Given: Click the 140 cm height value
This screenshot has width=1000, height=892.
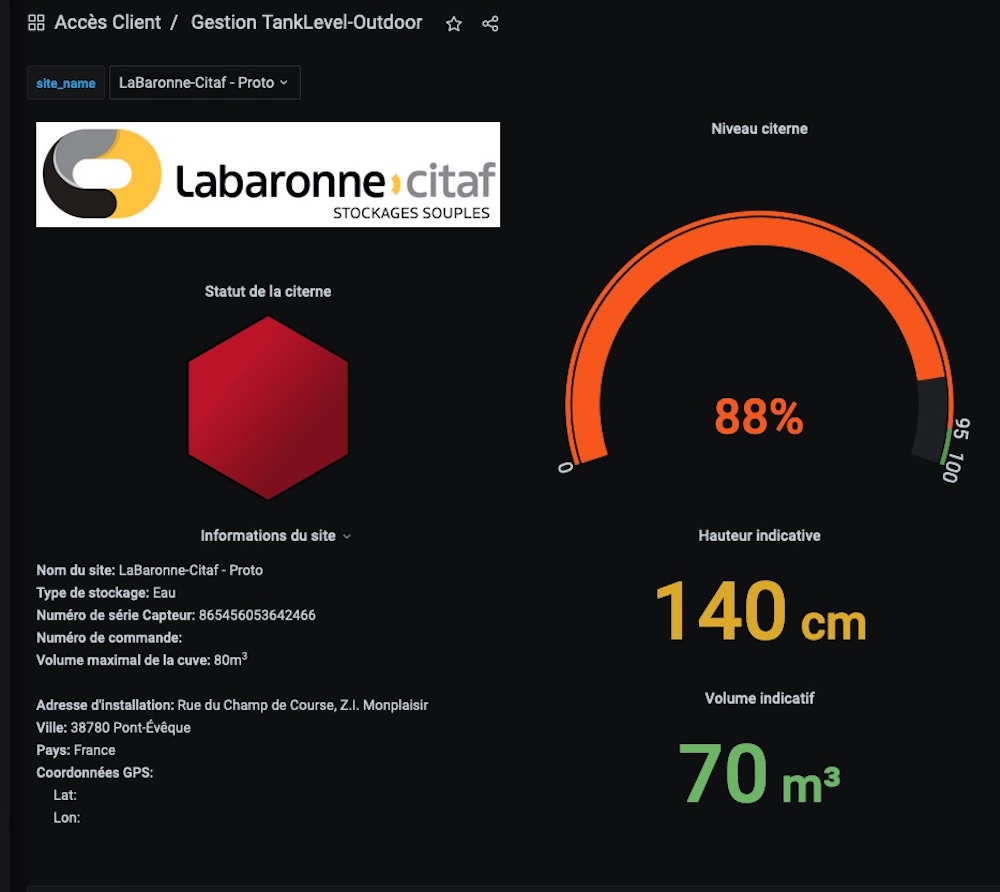Looking at the screenshot, I should point(760,611).
